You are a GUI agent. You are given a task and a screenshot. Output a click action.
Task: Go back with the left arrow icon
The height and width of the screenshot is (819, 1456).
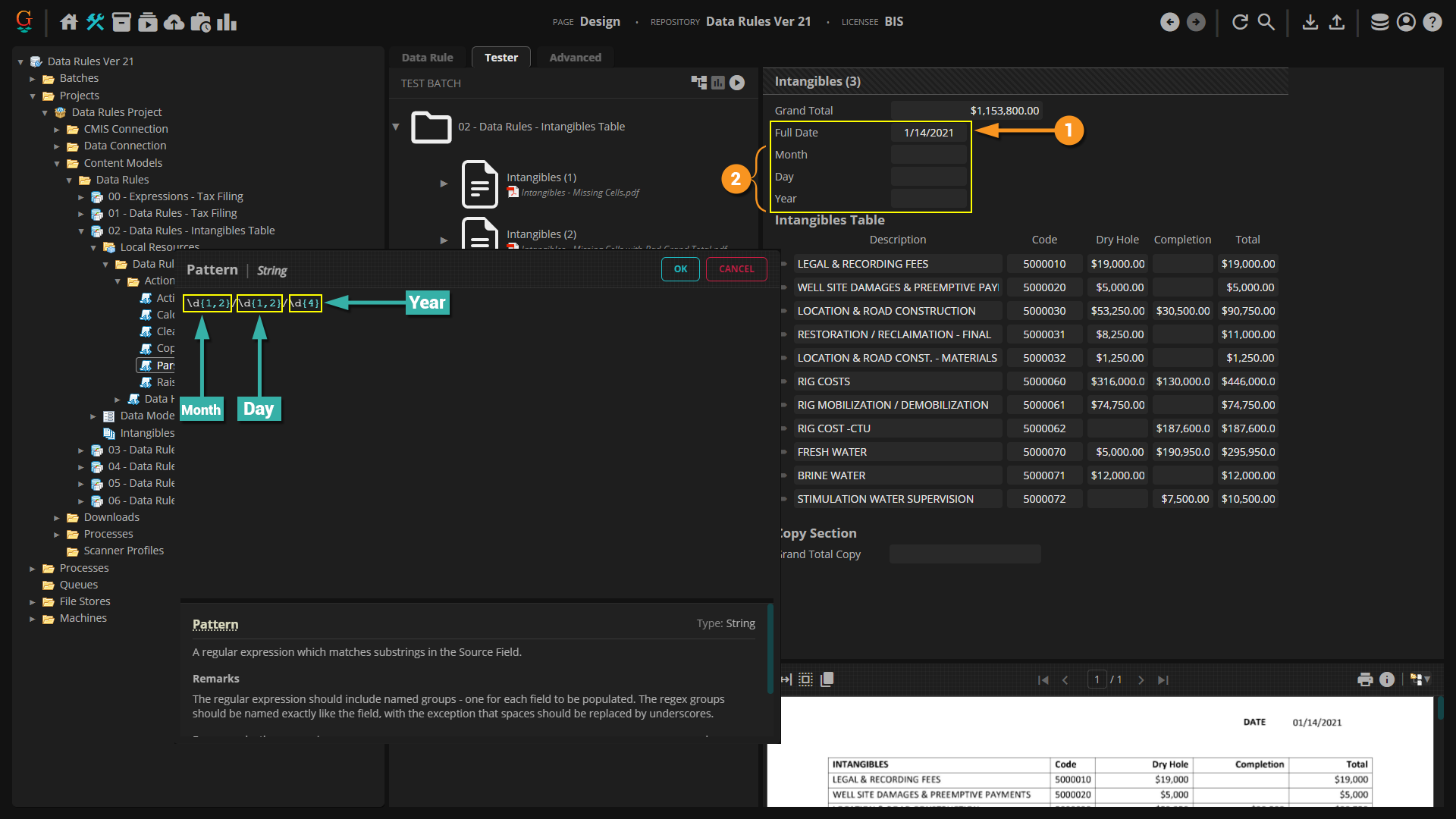click(1169, 22)
